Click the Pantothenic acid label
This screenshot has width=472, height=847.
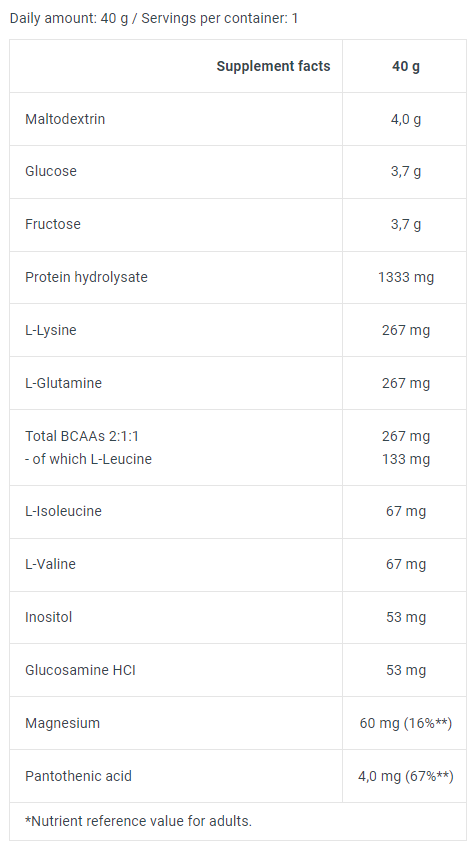click(78, 776)
